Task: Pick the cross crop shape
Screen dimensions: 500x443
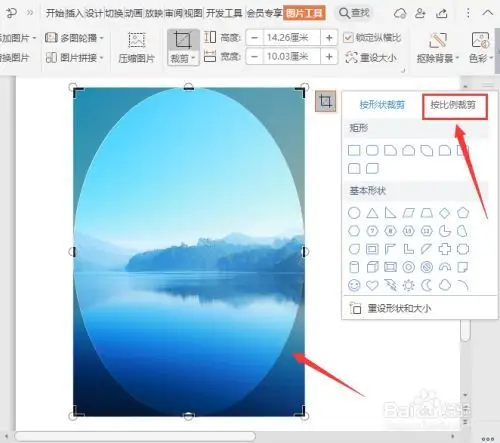Action: tap(444, 249)
